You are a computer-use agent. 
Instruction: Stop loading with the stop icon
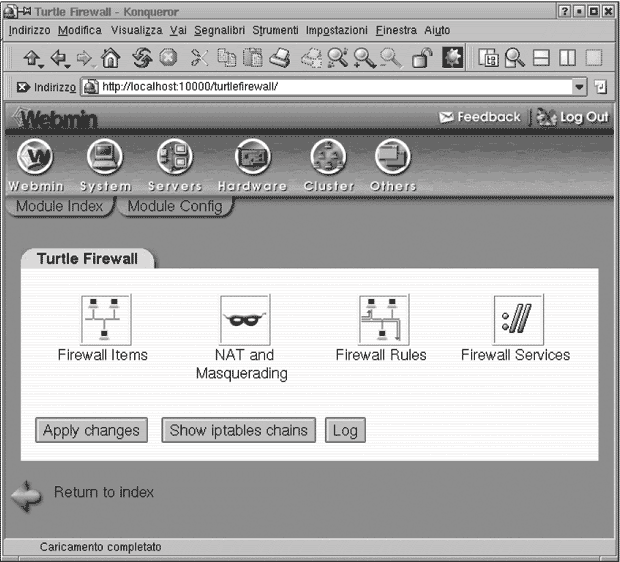(x=168, y=58)
